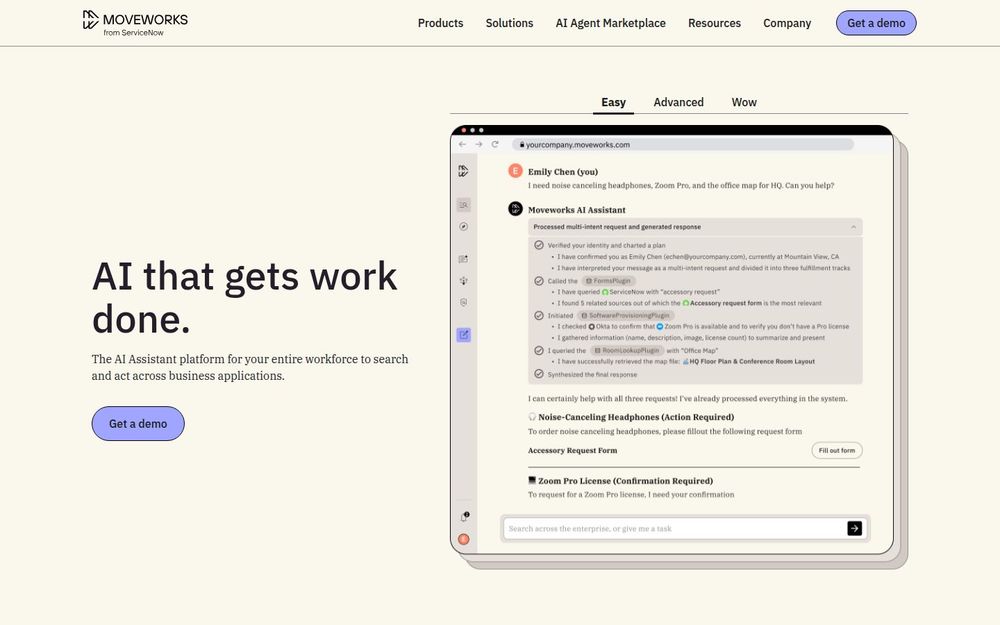Click the checkmark beside Synthesized the final response
The height and width of the screenshot is (625, 1000).
tap(539, 373)
